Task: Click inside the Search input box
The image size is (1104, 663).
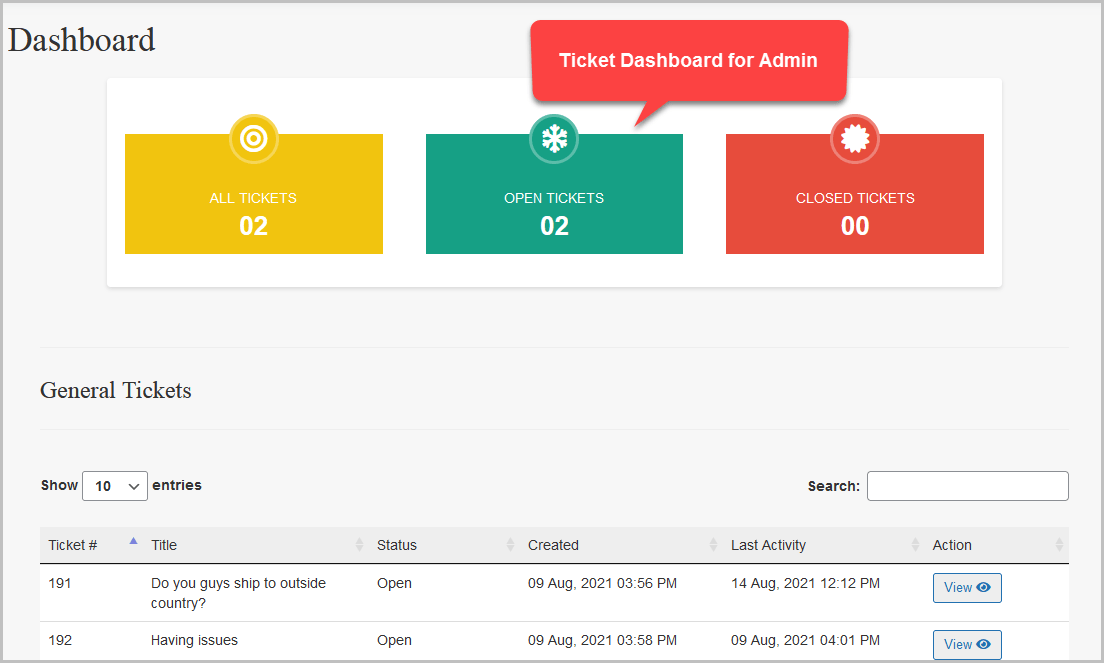Action: click(x=967, y=486)
